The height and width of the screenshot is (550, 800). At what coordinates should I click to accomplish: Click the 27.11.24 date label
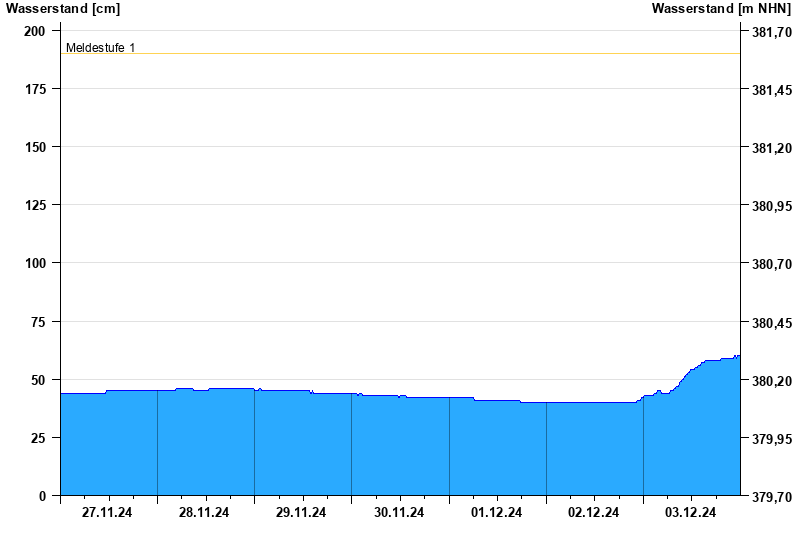[x=107, y=513]
